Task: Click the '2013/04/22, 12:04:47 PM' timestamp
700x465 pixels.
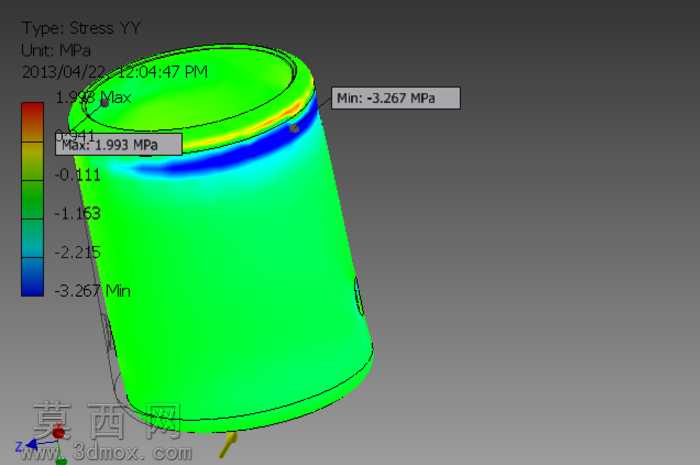Action: pyautogui.click(x=115, y=72)
